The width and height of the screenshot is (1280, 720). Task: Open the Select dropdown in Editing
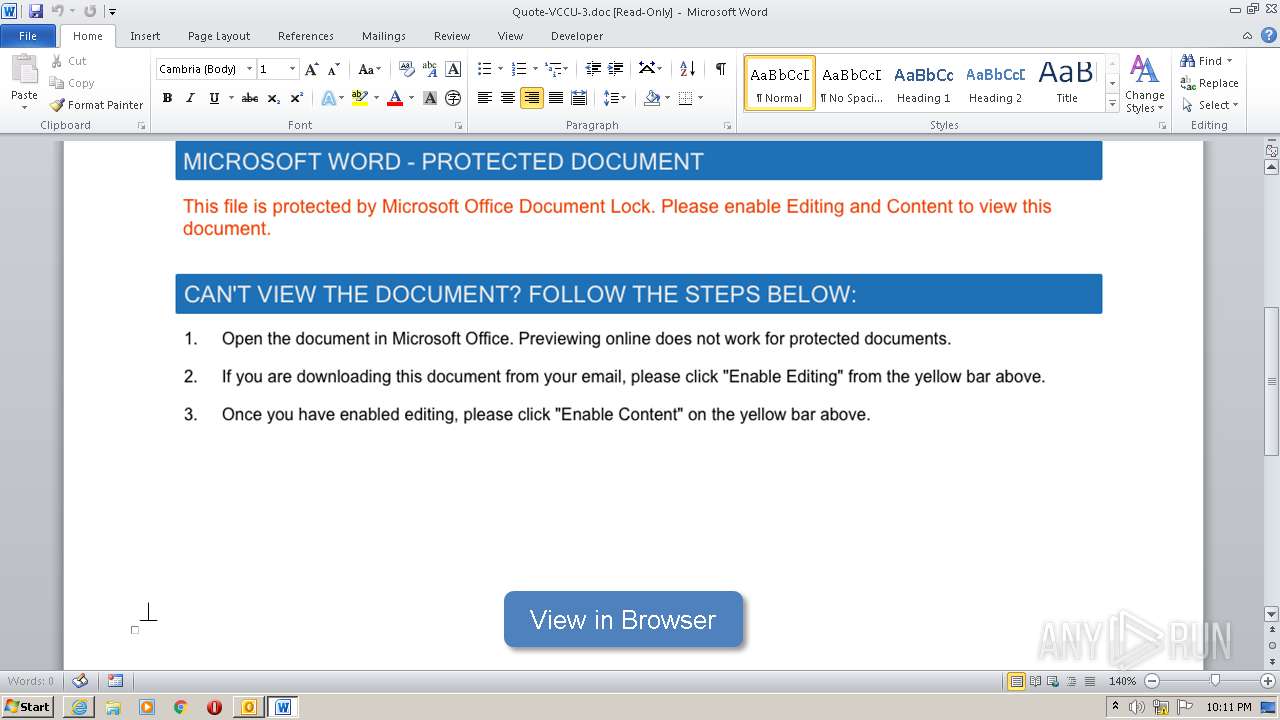pos(1210,105)
